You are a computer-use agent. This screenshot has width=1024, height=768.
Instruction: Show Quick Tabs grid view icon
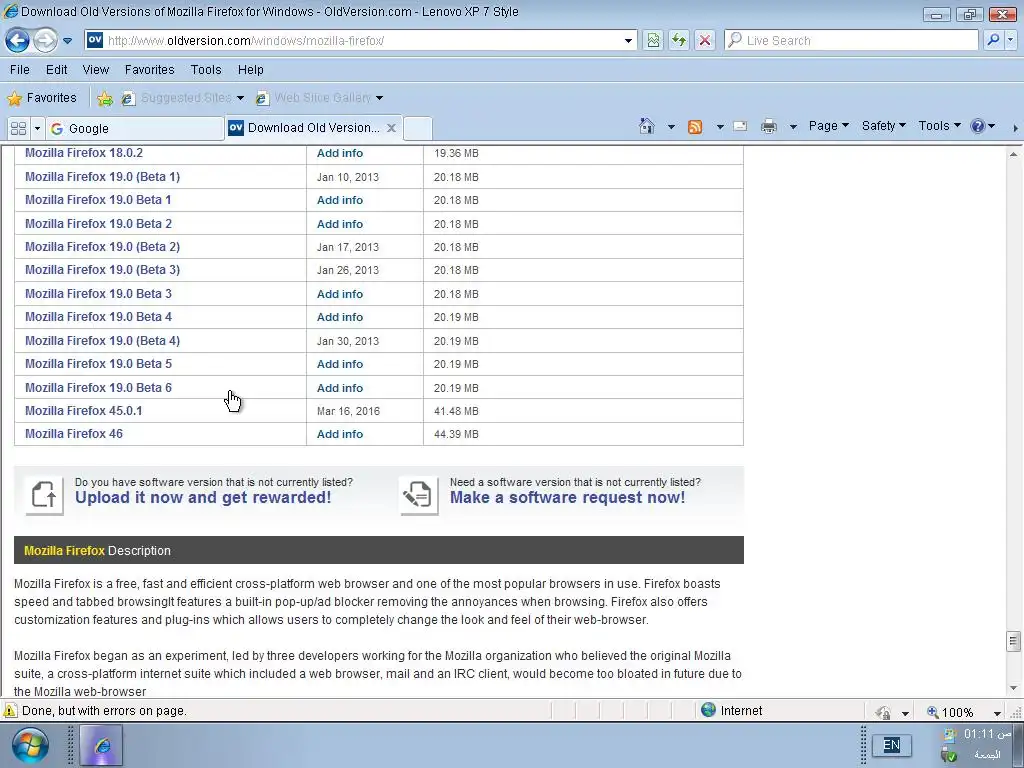(18, 128)
